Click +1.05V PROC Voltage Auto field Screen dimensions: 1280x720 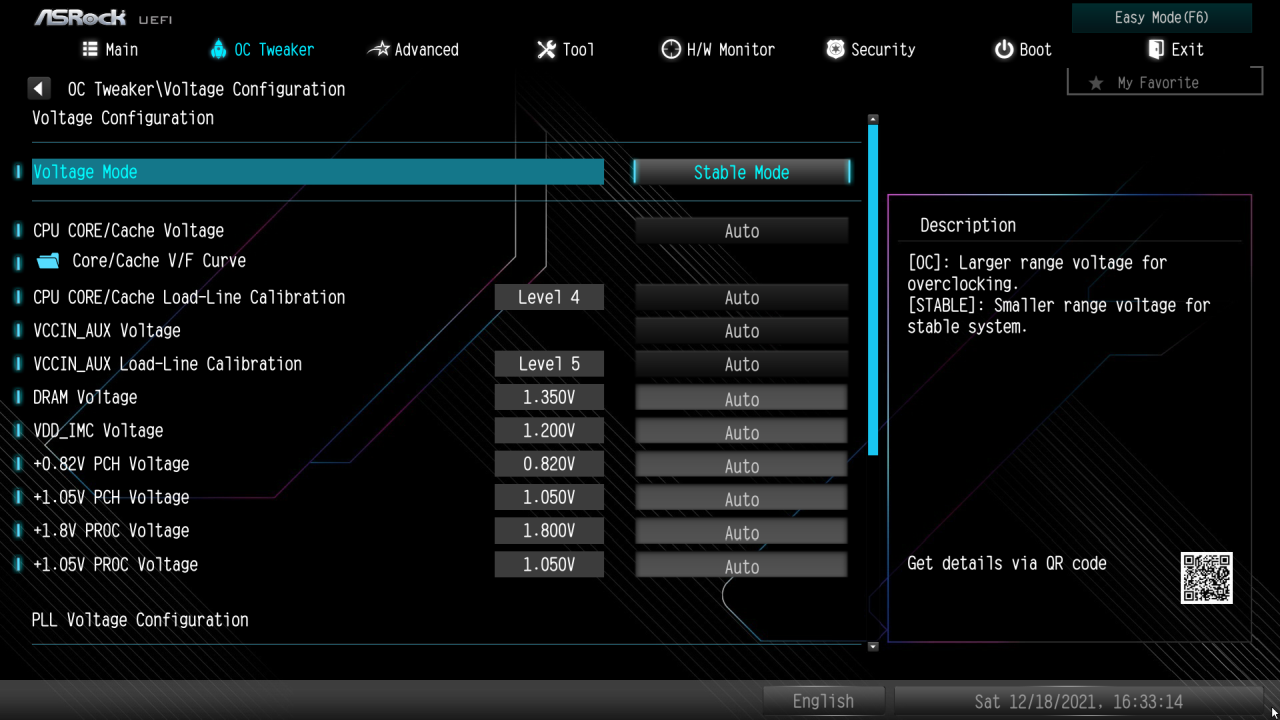pos(742,565)
